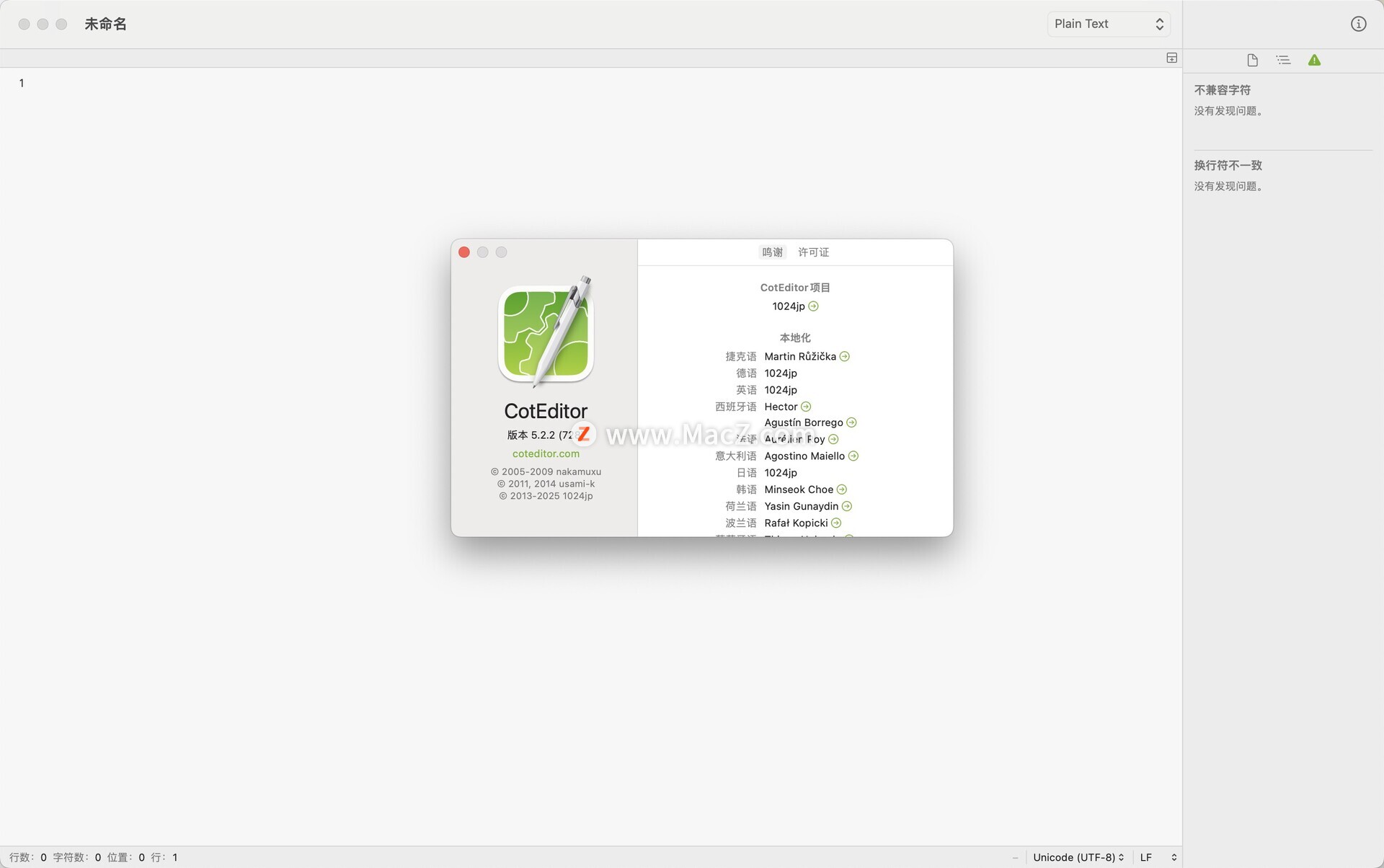Click 行数: 0 in status bar
This screenshot has width=1384, height=868.
point(28,857)
